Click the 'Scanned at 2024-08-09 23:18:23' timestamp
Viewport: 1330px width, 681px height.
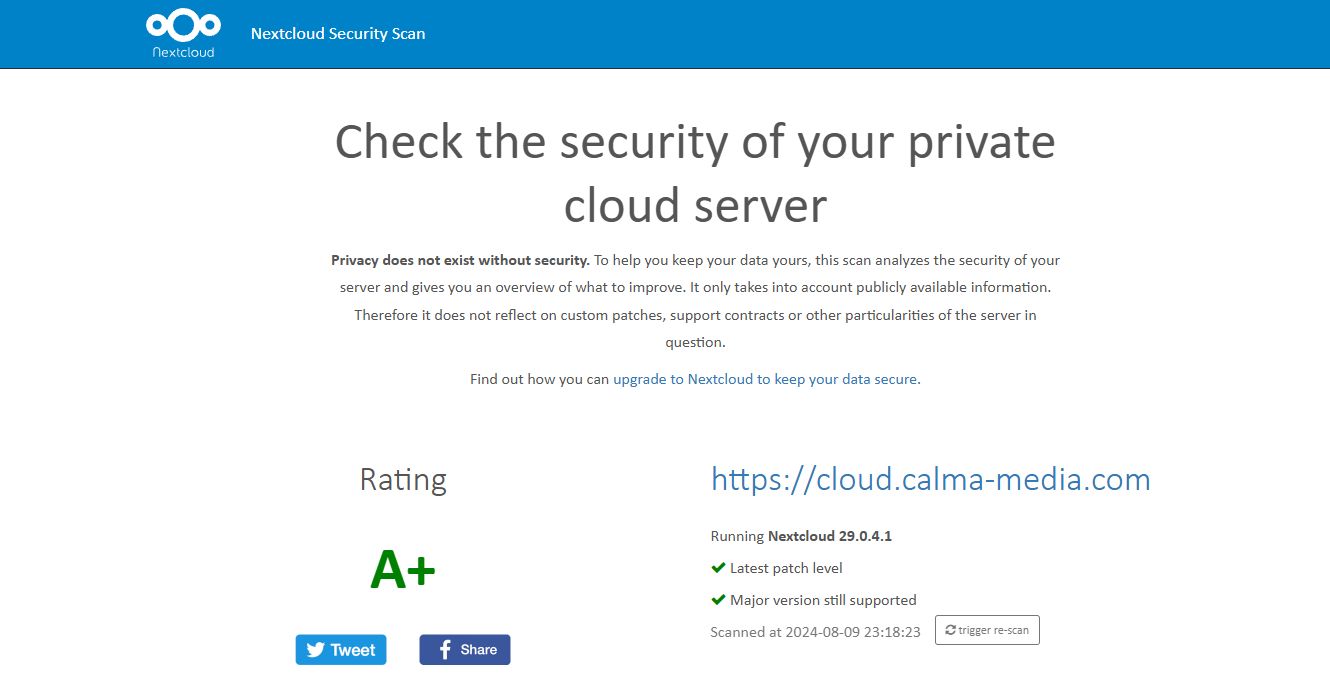pos(816,632)
